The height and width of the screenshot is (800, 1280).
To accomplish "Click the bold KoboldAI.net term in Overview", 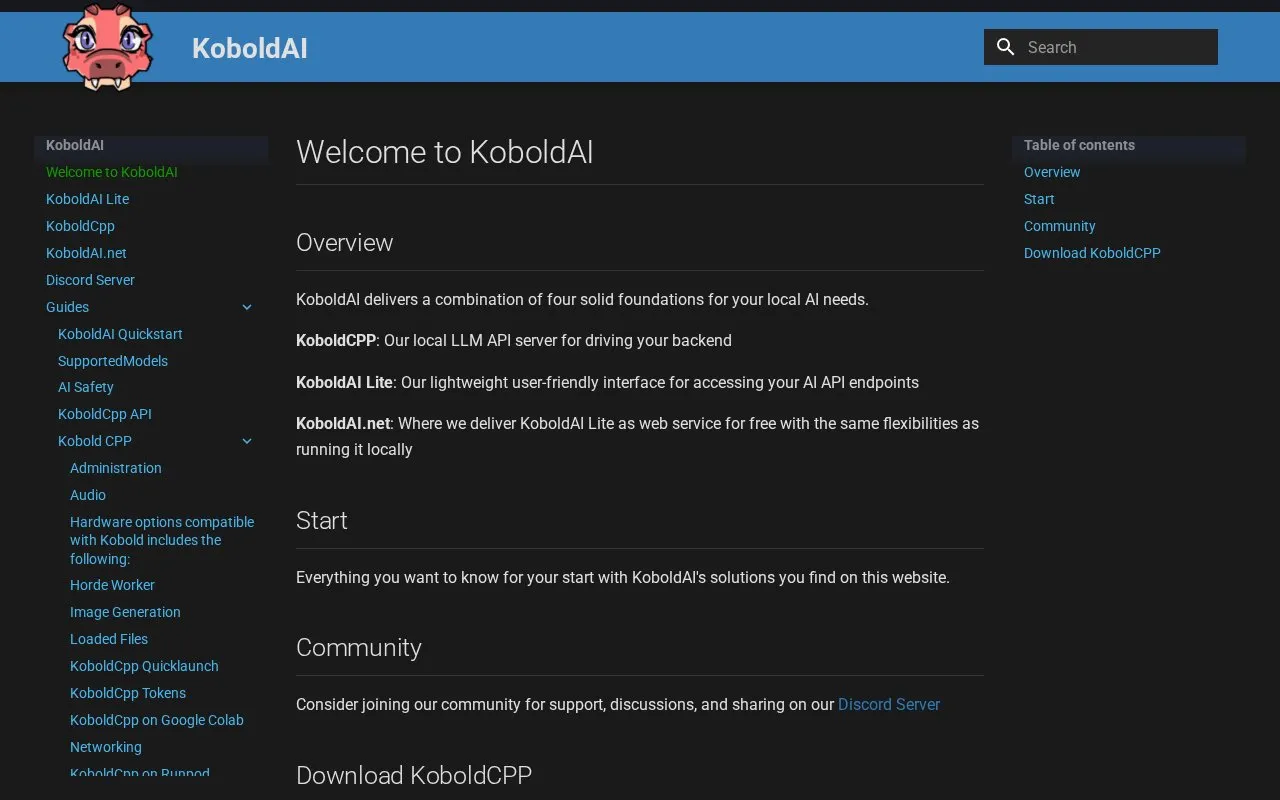I will coord(343,423).
